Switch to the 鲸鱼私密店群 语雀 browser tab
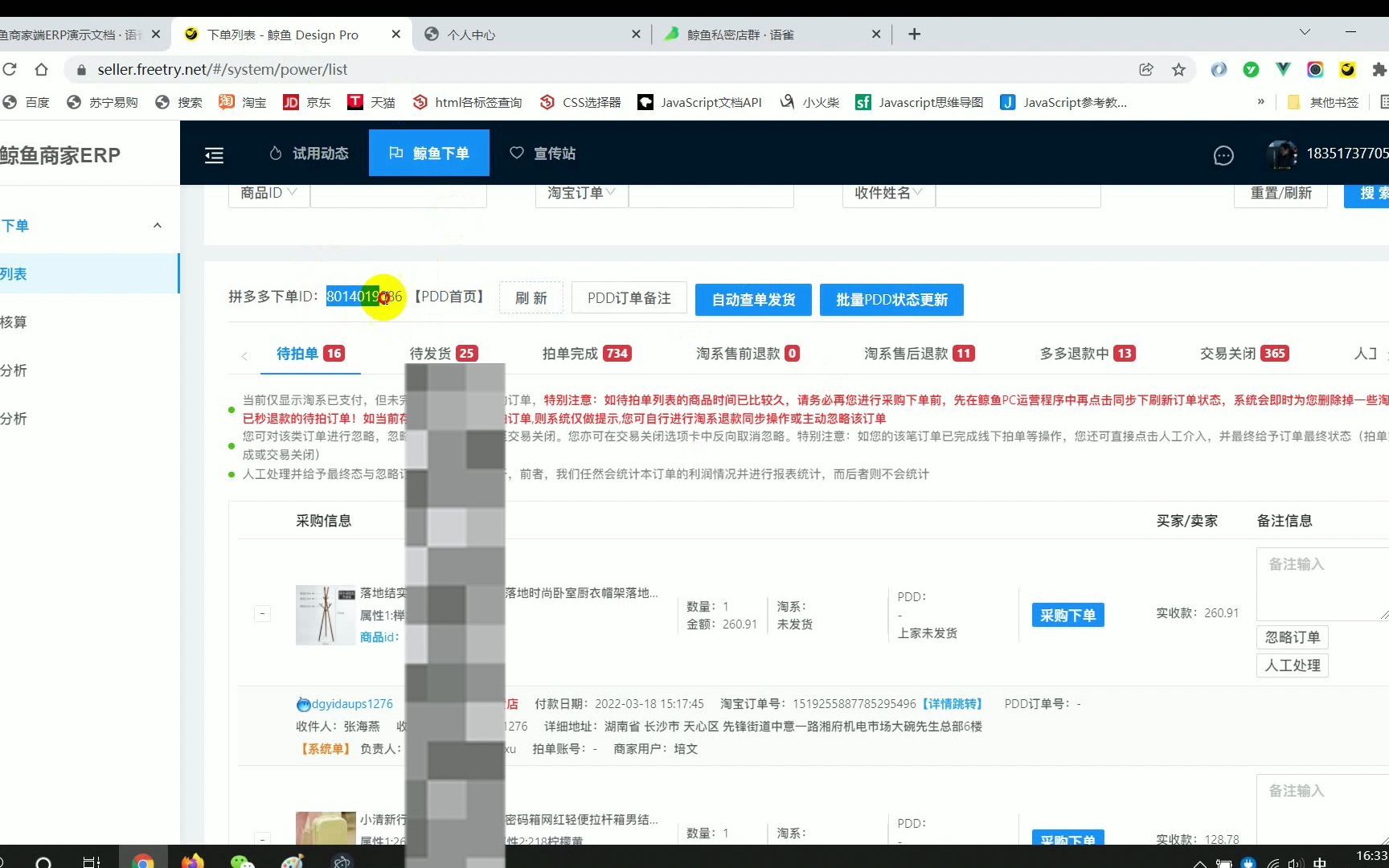Viewport: 1389px width, 868px height. coord(772,35)
